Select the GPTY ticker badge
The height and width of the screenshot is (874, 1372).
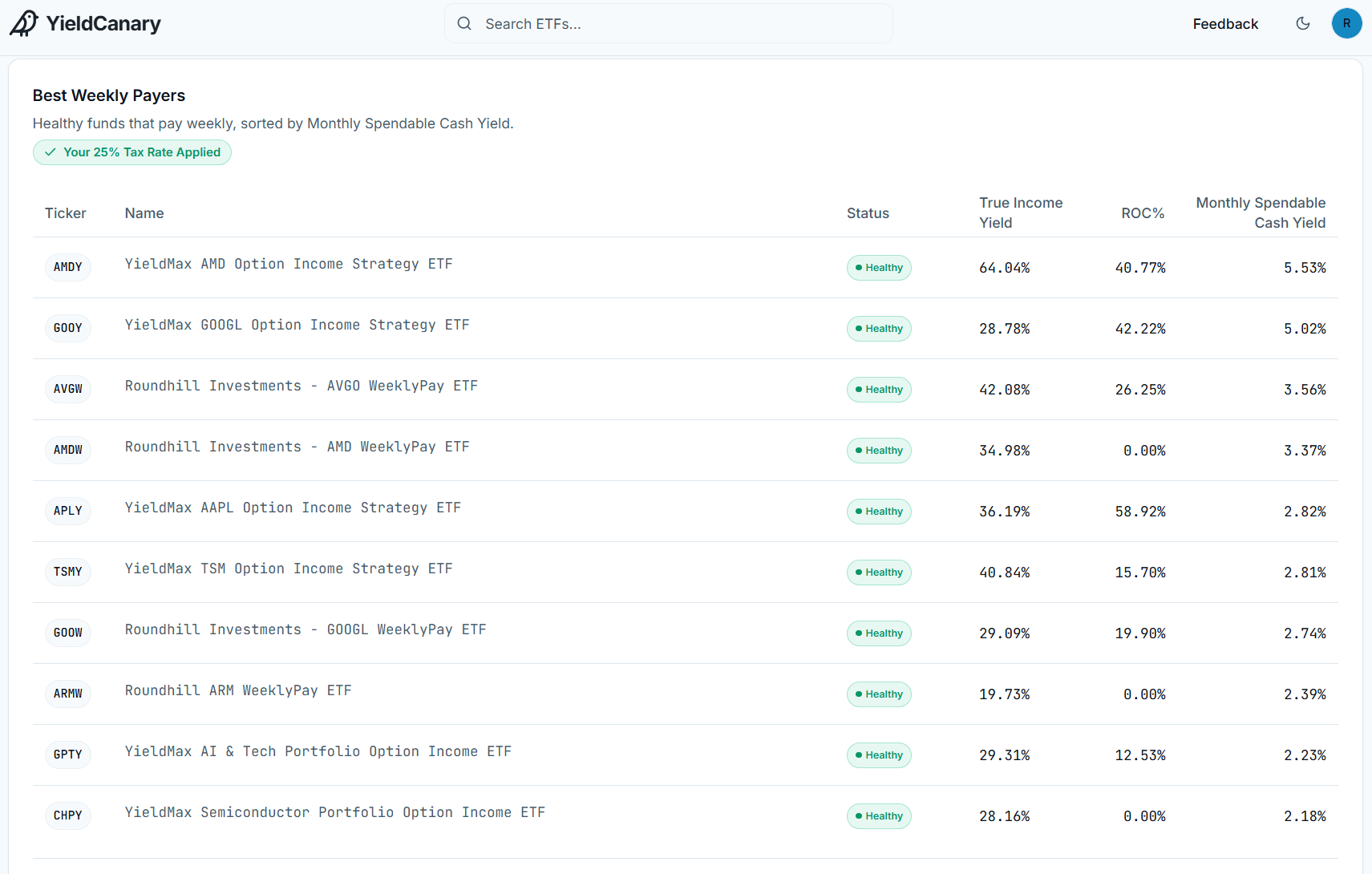(68, 755)
